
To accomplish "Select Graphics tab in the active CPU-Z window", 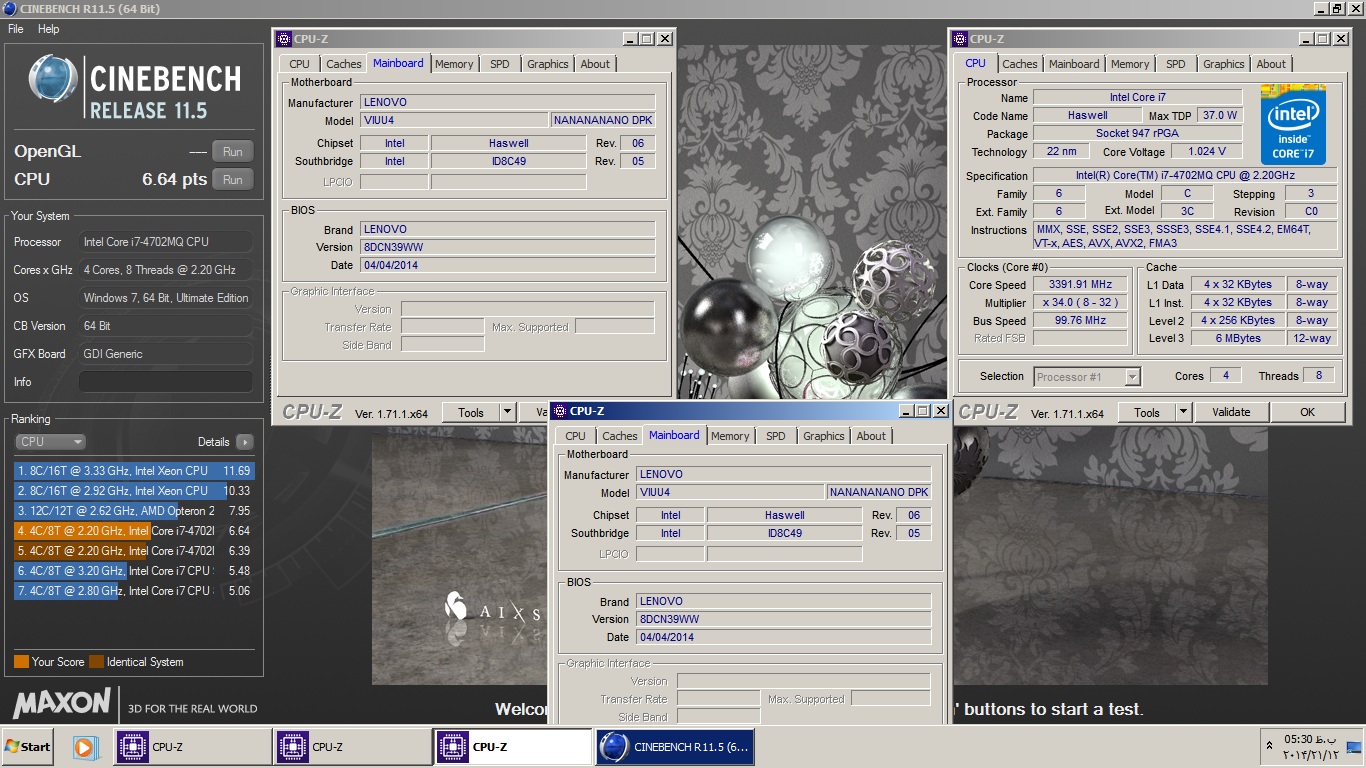I will click(x=824, y=436).
